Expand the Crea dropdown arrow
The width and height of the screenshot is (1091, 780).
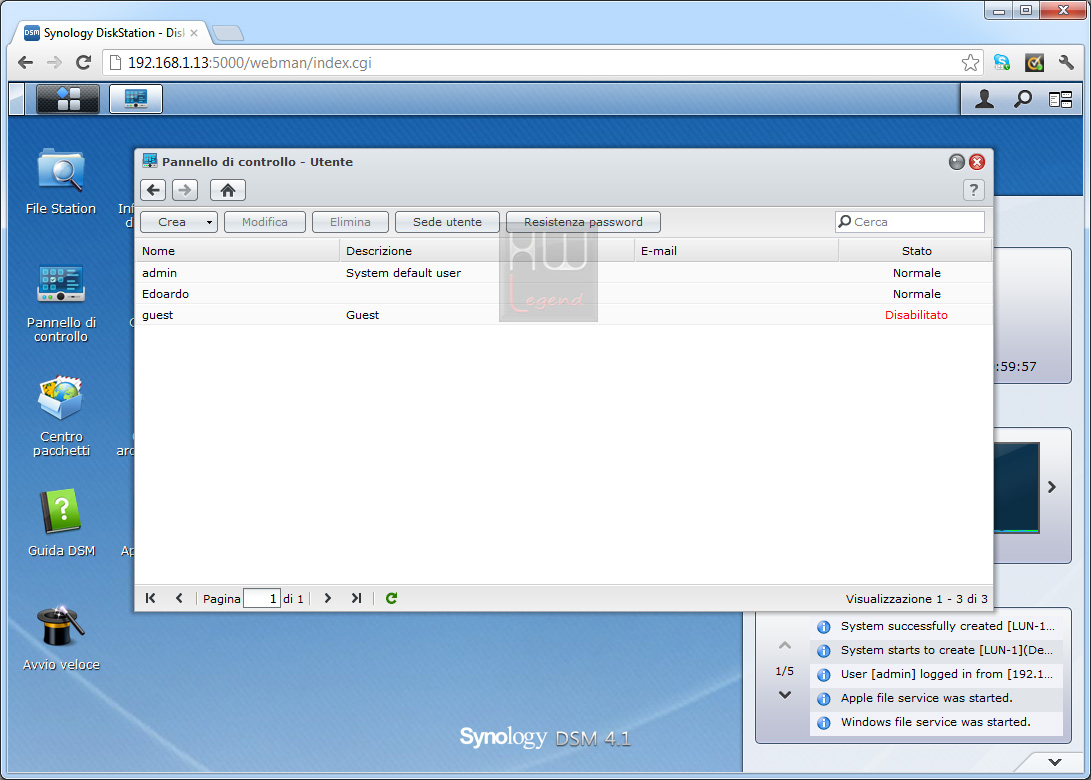209,222
